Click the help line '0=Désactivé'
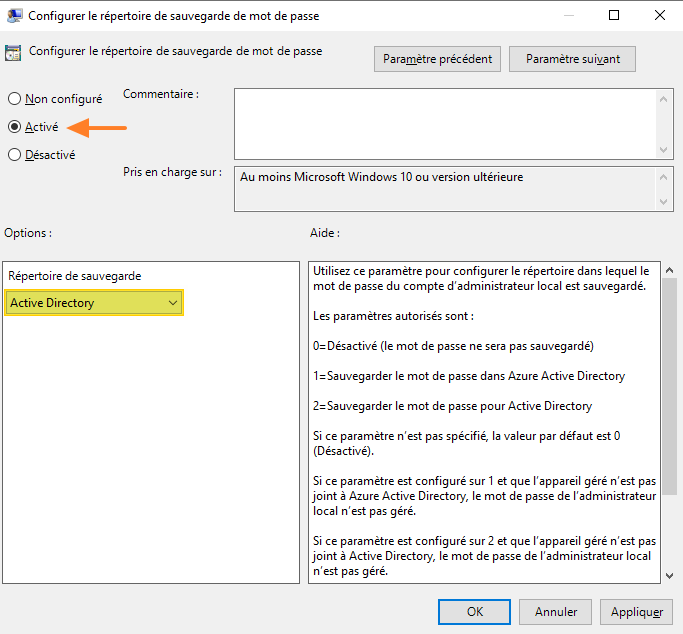 [453, 346]
